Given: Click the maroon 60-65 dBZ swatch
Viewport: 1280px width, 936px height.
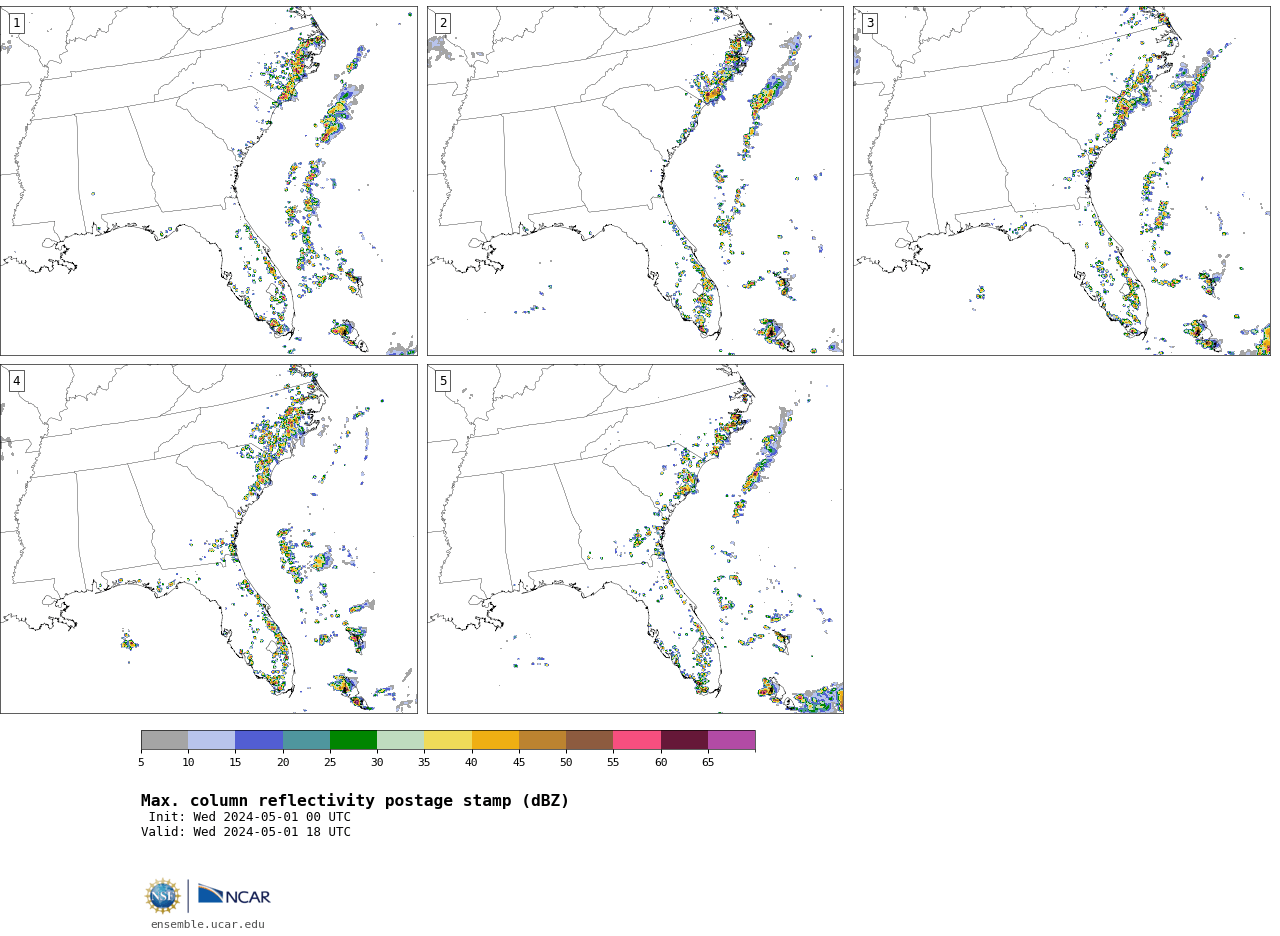Looking at the screenshot, I should (x=684, y=740).
